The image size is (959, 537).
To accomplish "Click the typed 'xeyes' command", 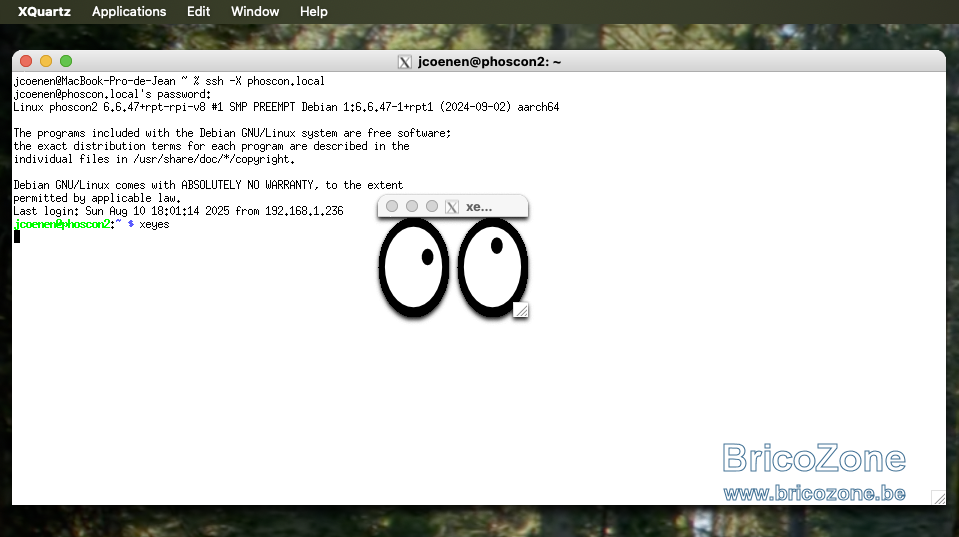I will pos(154,224).
